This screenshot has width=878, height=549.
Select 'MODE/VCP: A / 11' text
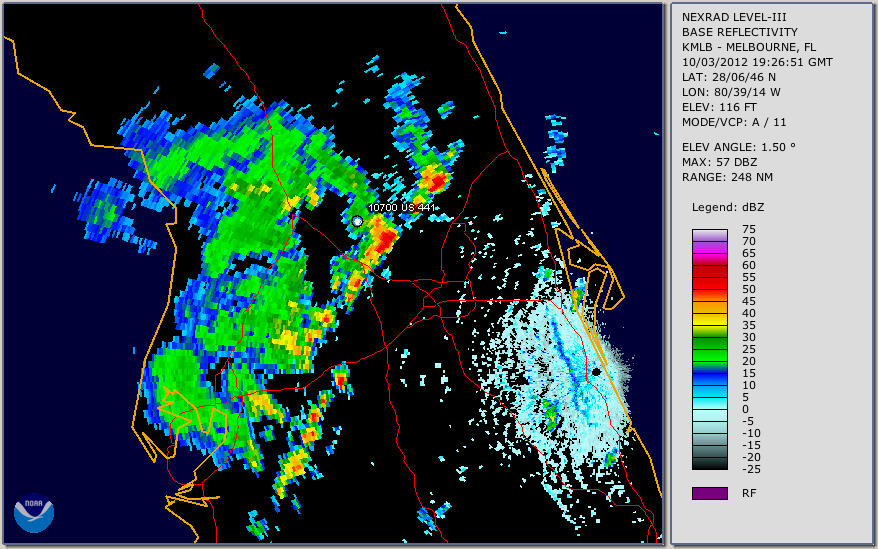coord(733,122)
